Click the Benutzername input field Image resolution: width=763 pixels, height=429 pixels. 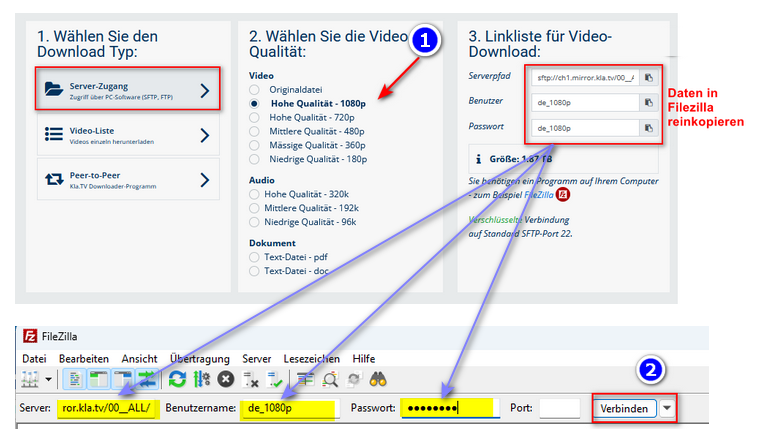289,408
